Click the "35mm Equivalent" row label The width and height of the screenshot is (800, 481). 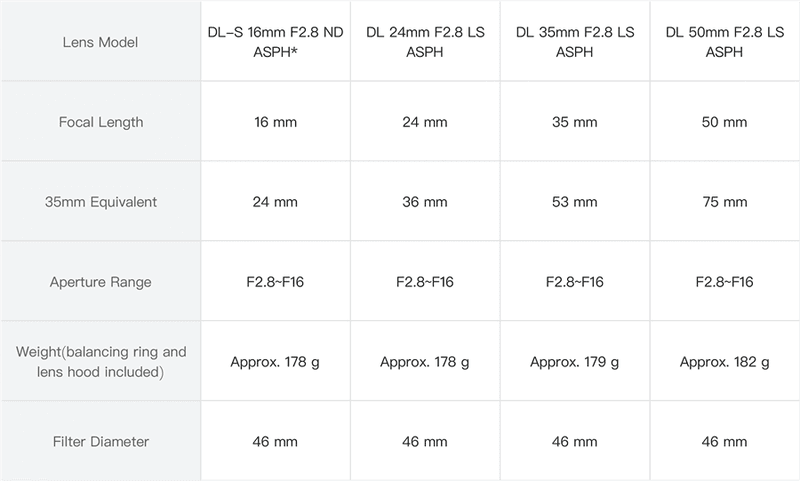coord(100,202)
